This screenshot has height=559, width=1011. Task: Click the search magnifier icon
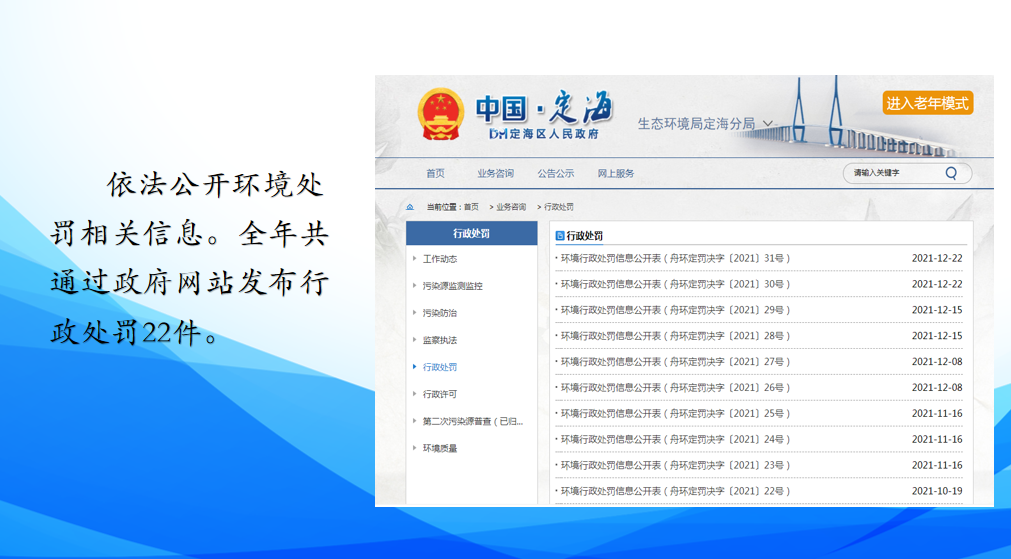coord(951,173)
